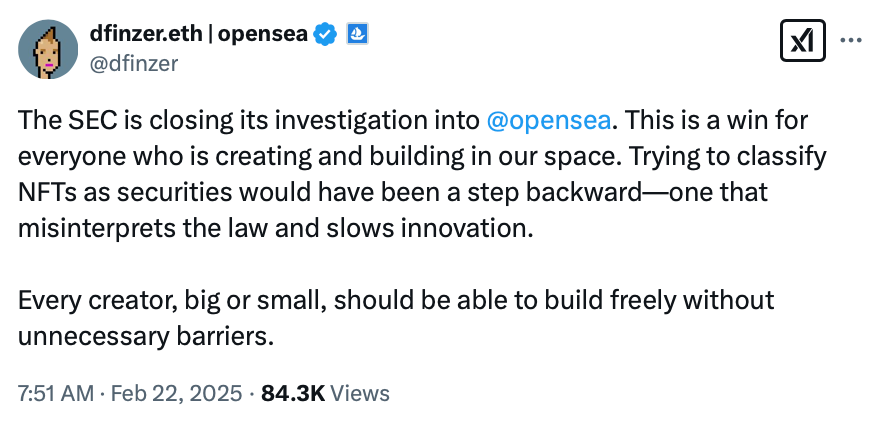Click the sentence beginning "Every creator"
This screenshot has height=421, width=872.
395,300
